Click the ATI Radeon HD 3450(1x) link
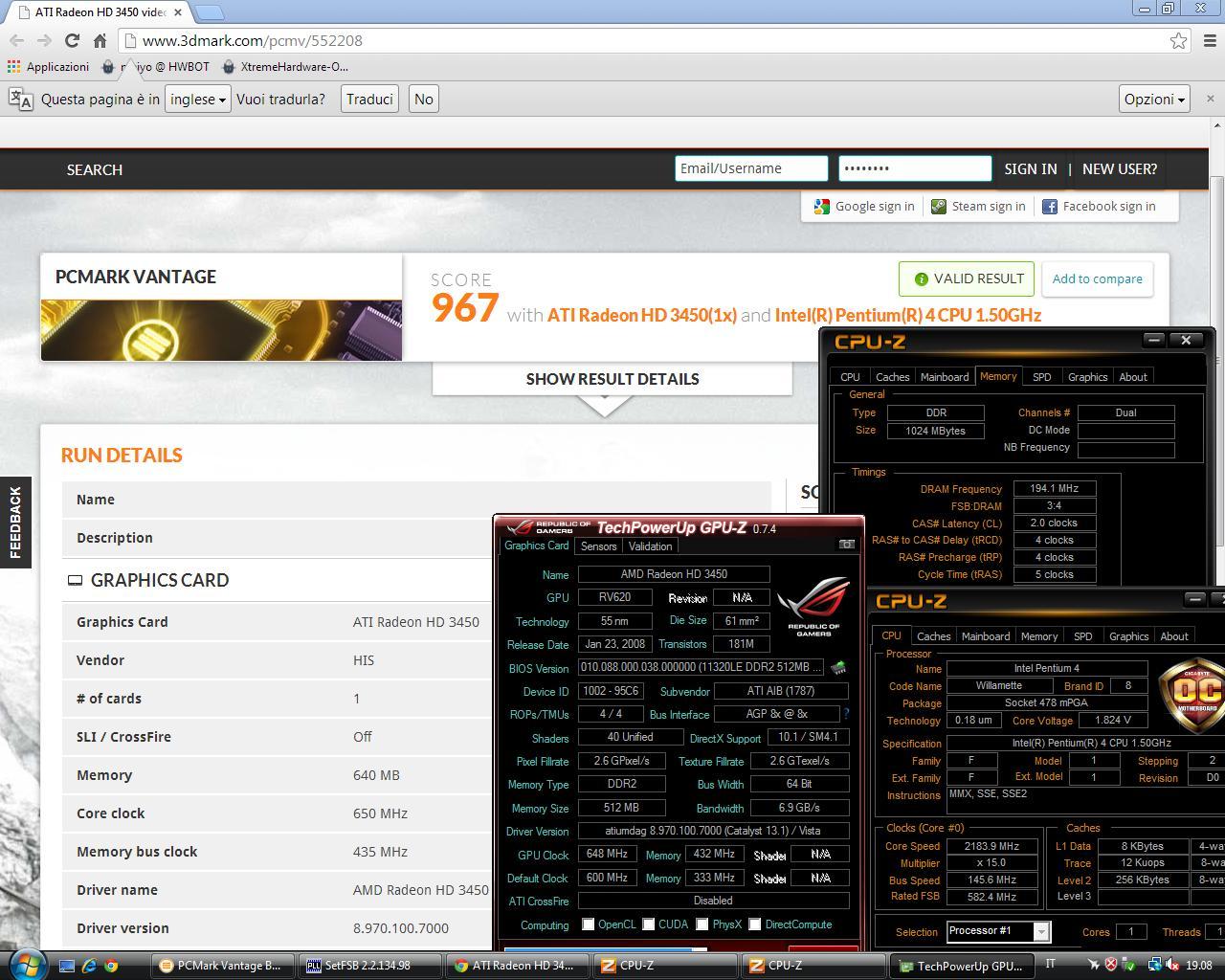The height and width of the screenshot is (980, 1225). click(x=642, y=315)
